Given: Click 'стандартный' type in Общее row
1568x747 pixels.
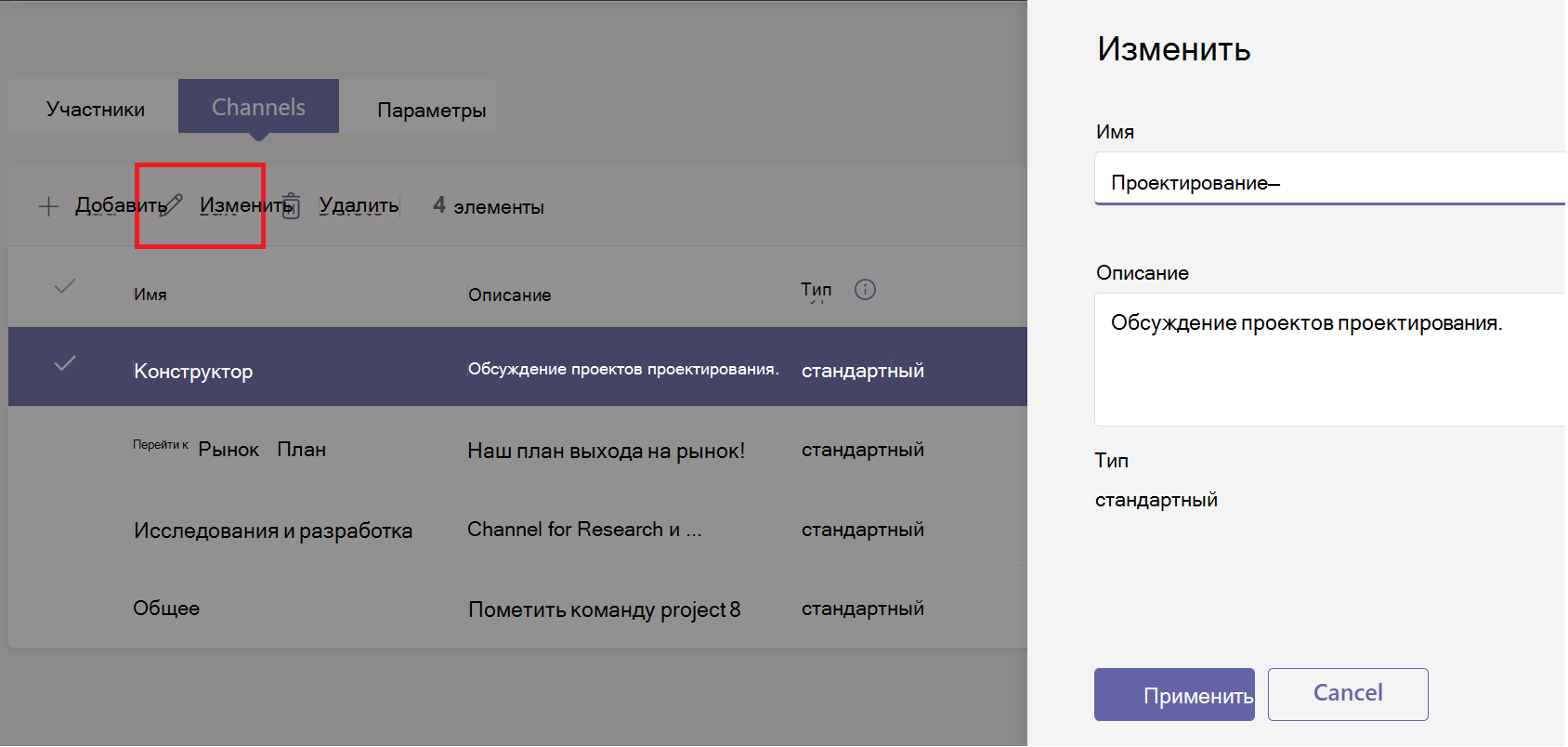Looking at the screenshot, I should click(863, 609).
